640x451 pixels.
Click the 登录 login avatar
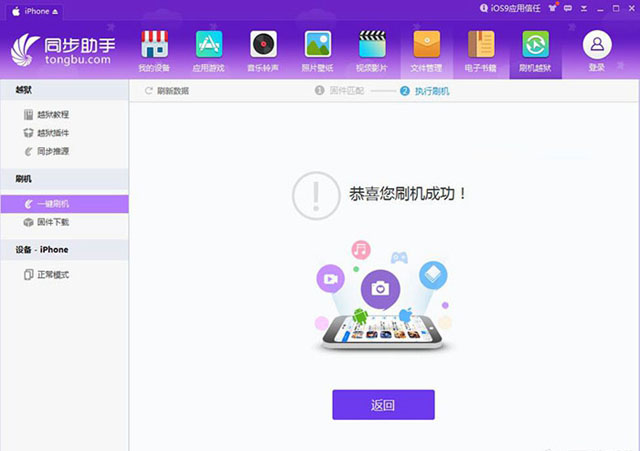[597, 51]
